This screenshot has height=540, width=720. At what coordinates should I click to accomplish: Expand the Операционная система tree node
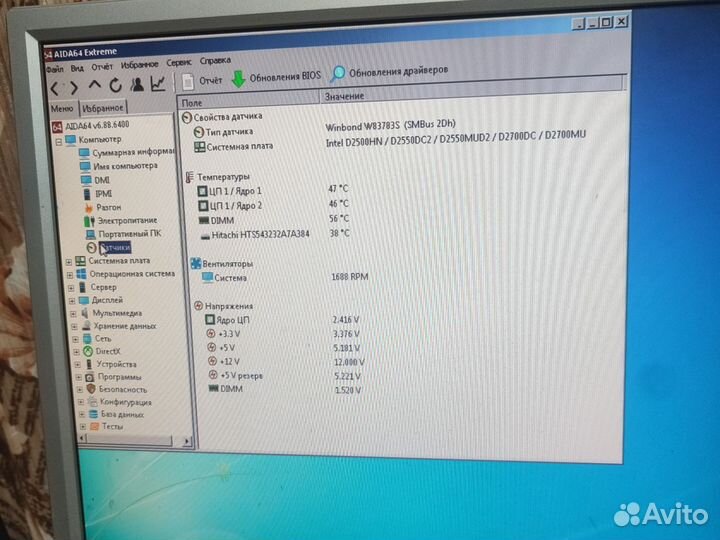pos(69,274)
